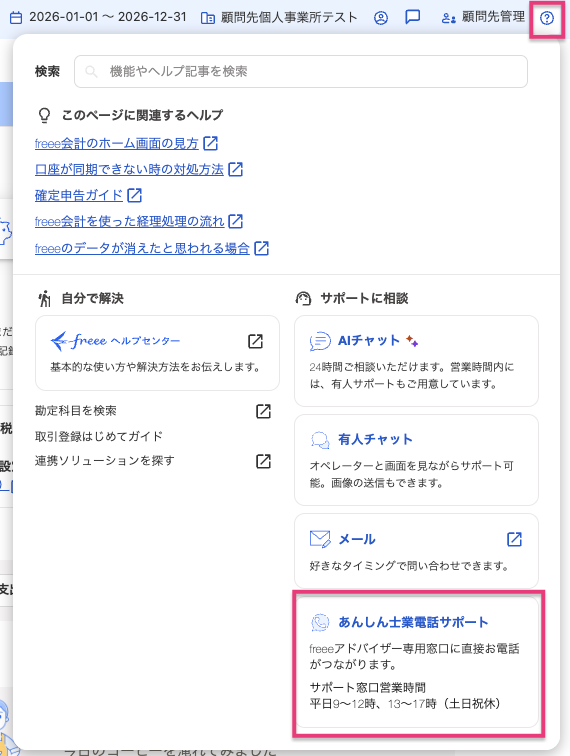Click the office building icon near 顧問先個人事業所テスト
This screenshot has width=570, height=756.
pos(208,18)
